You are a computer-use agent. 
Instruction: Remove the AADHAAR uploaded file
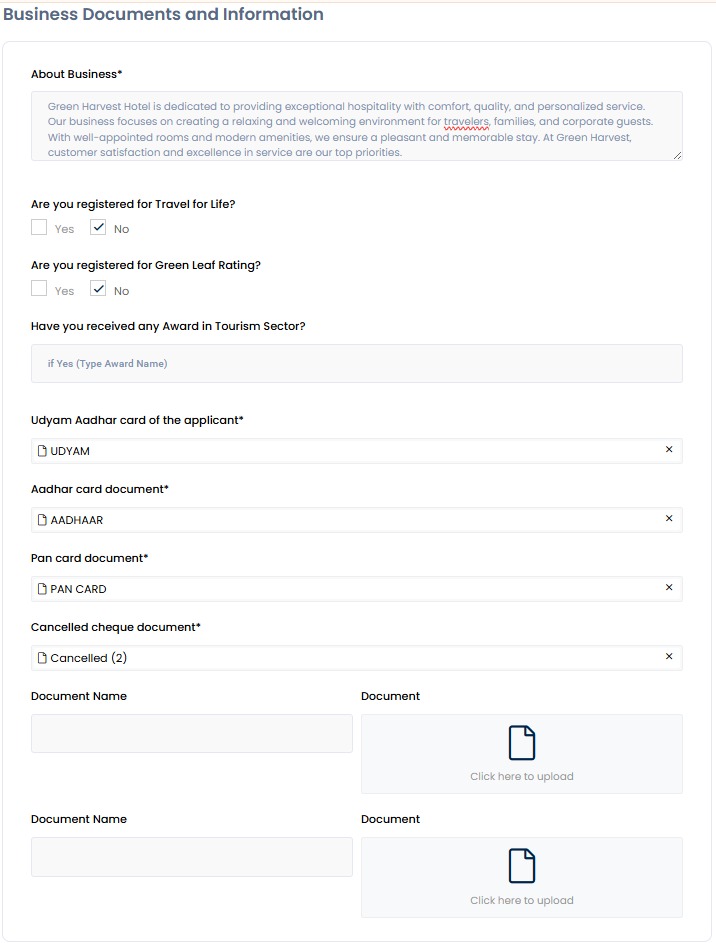click(669, 519)
